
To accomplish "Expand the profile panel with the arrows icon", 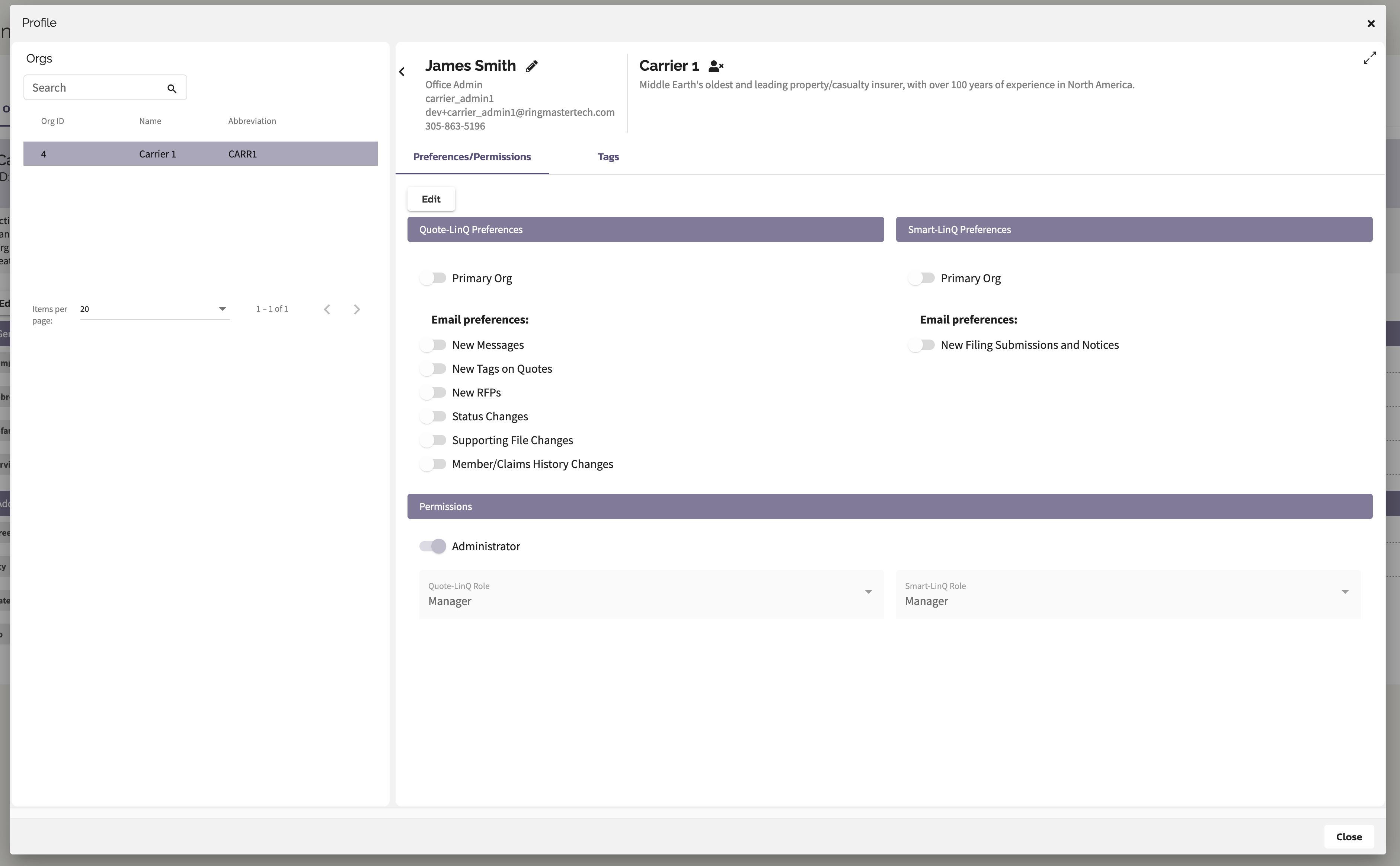I will 1369,58.
